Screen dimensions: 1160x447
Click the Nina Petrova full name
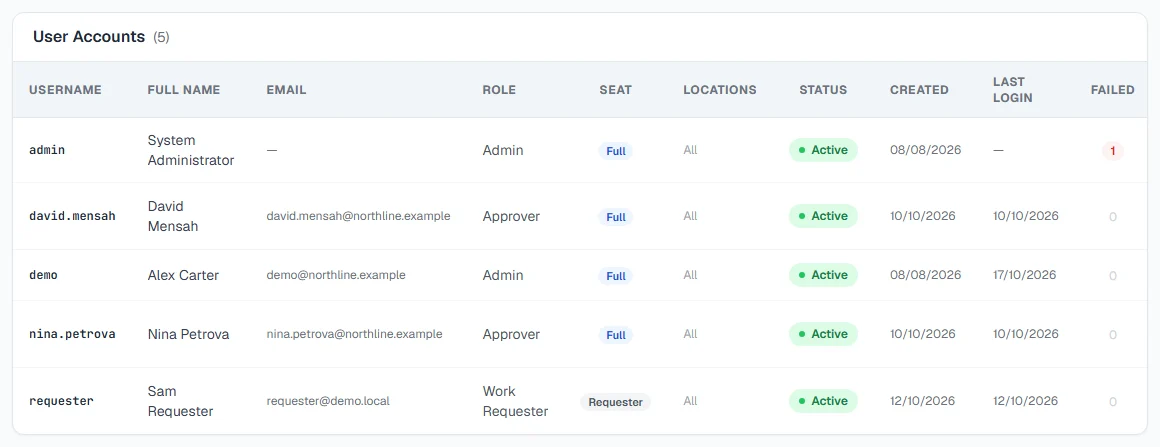coord(189,335)
